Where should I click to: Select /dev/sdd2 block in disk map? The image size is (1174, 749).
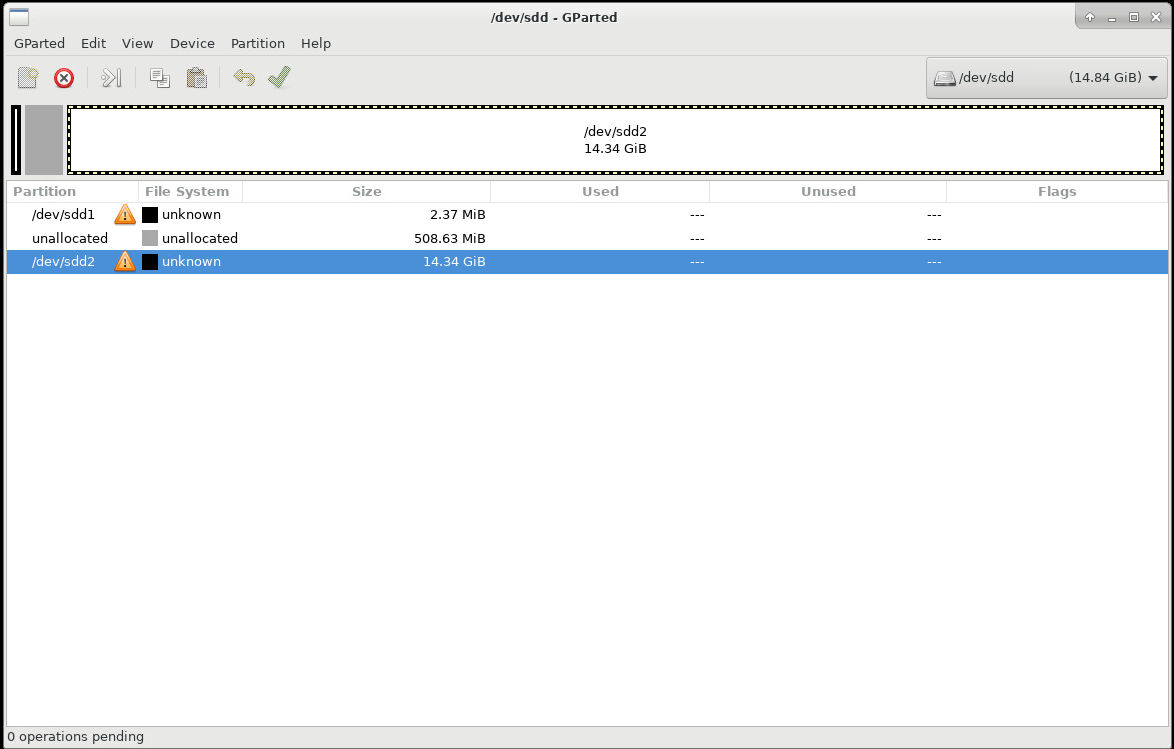tap(615, 140)
